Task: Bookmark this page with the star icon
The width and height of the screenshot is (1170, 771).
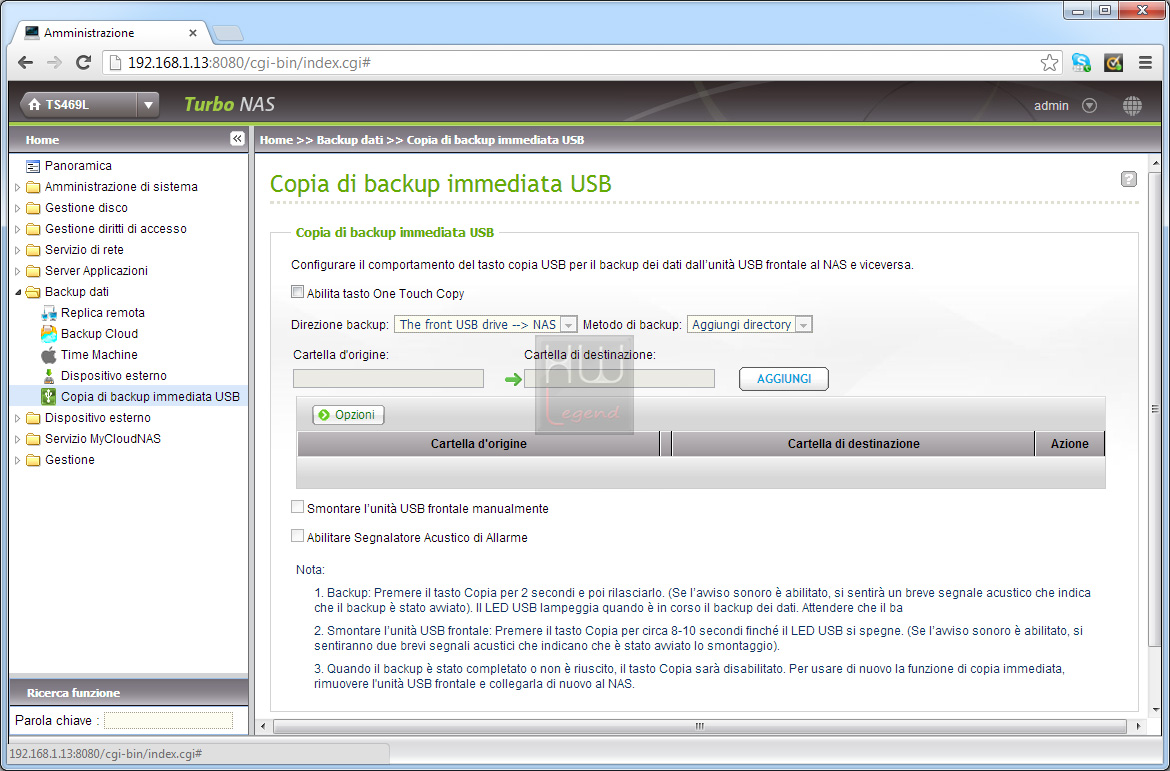Action: (x=1049, y=63)
